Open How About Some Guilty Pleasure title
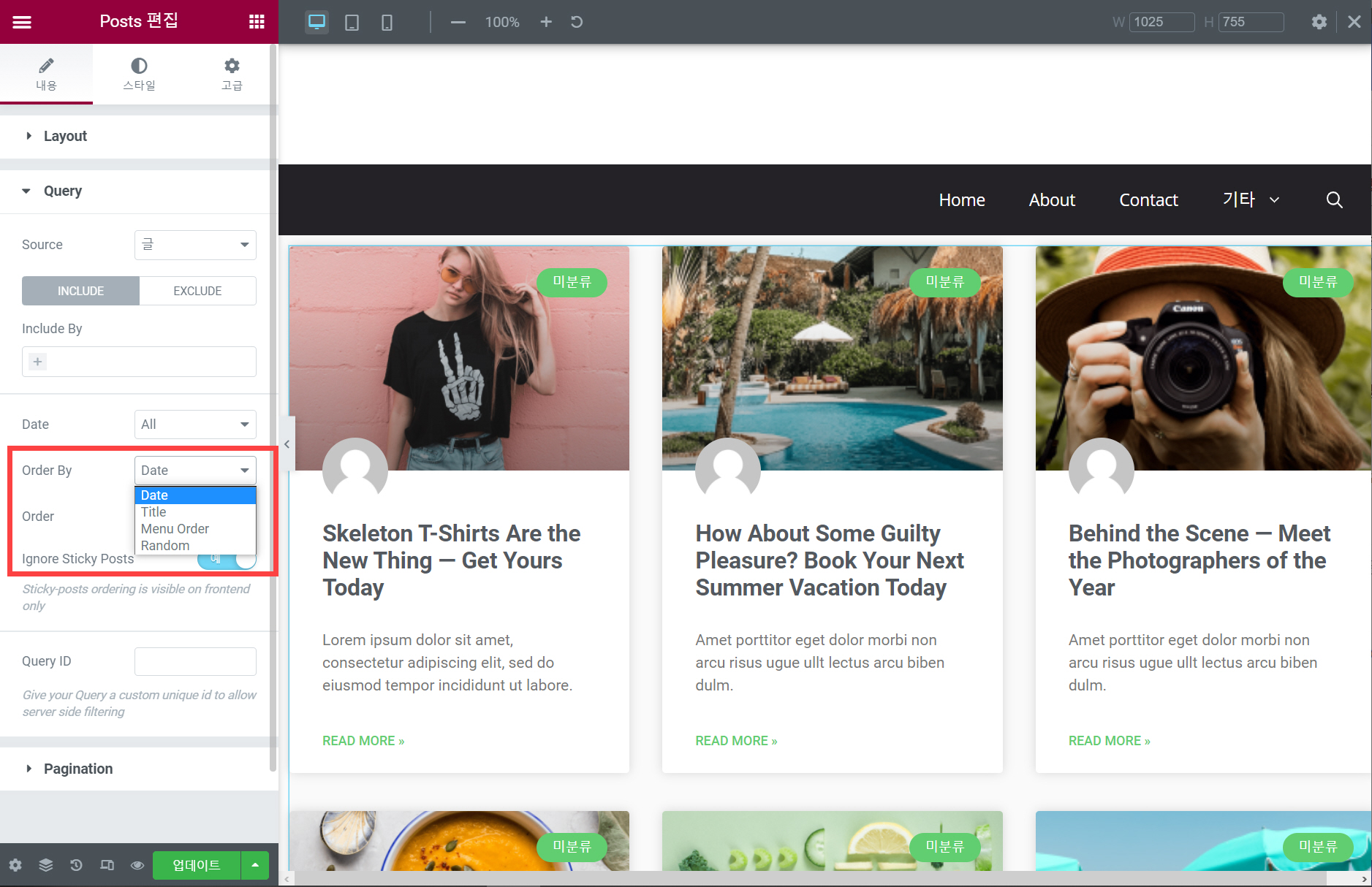Screen dimensions: 1372x887 point(830,560)
